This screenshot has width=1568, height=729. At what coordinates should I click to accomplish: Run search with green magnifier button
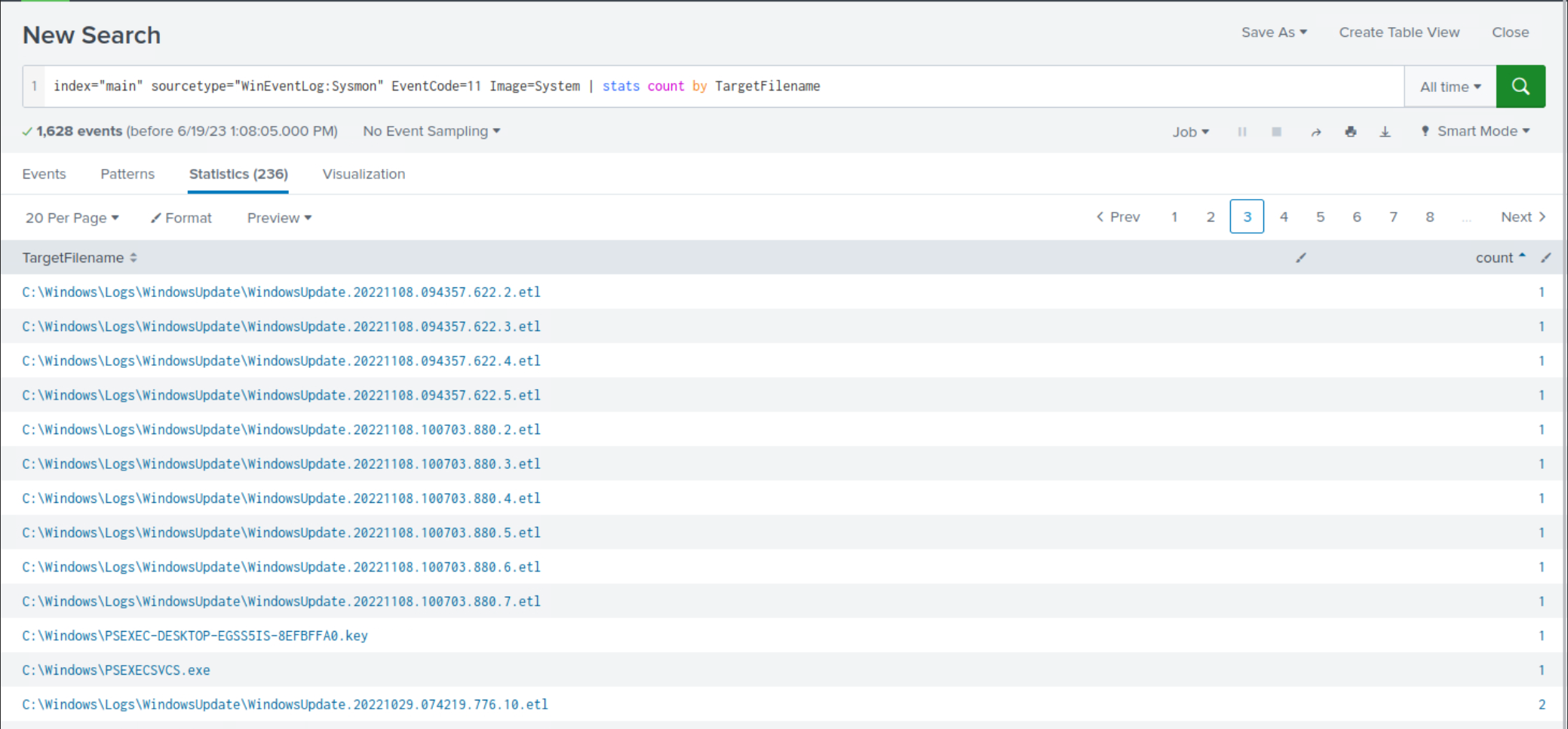pos(1520,87)
